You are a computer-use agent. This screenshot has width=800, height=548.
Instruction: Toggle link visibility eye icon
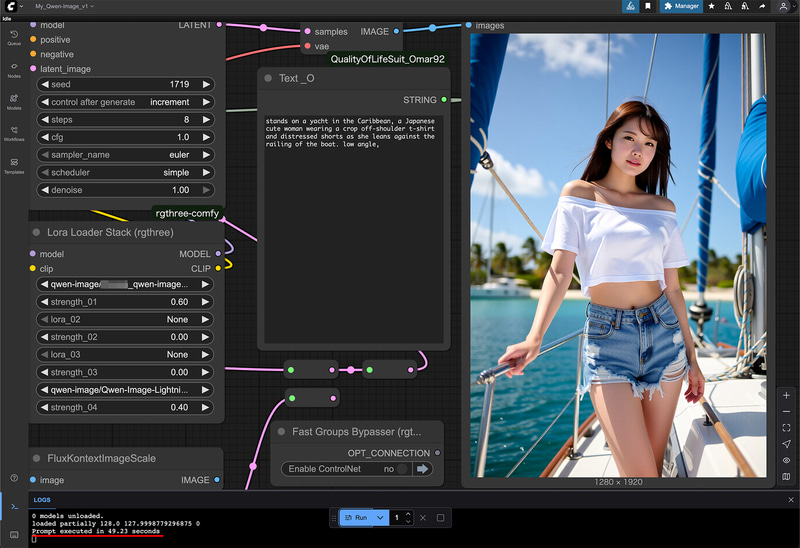point(787,460)
